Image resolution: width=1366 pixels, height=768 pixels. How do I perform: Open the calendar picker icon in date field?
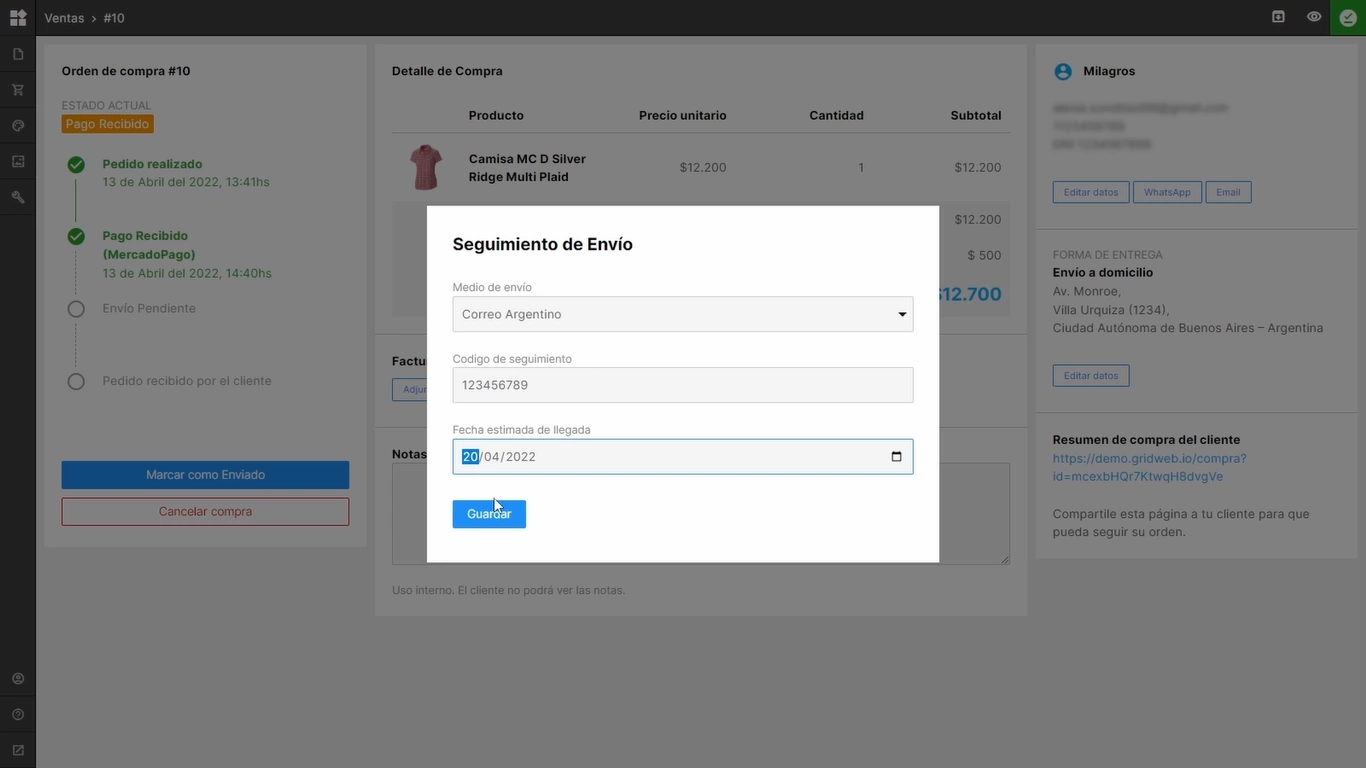896,457
